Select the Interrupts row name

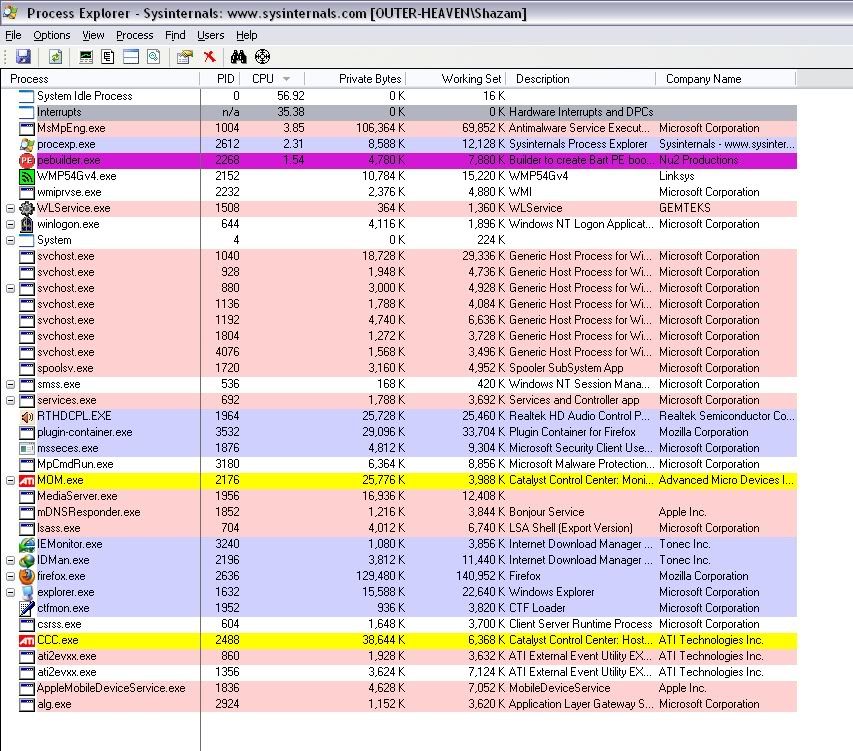pos(59,112)
